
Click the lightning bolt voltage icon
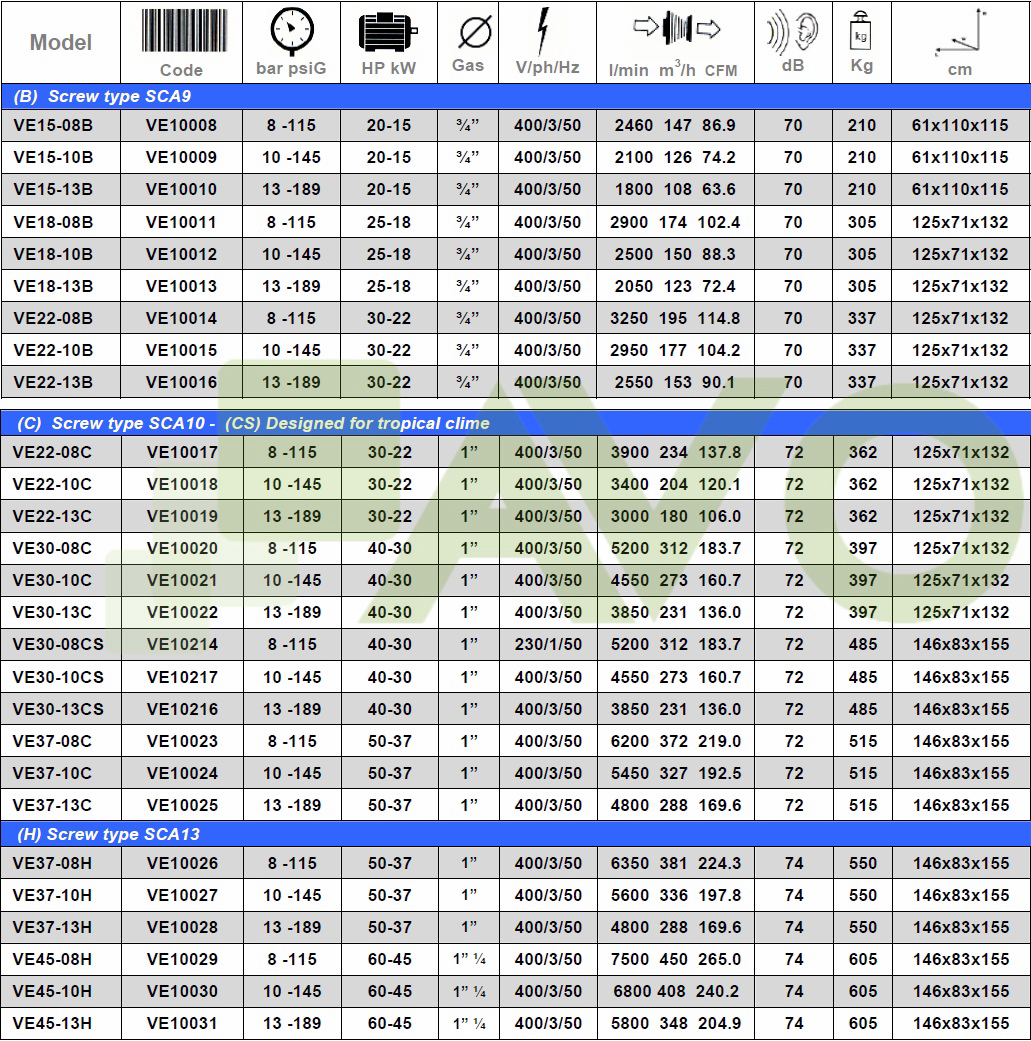coord(545,30)
